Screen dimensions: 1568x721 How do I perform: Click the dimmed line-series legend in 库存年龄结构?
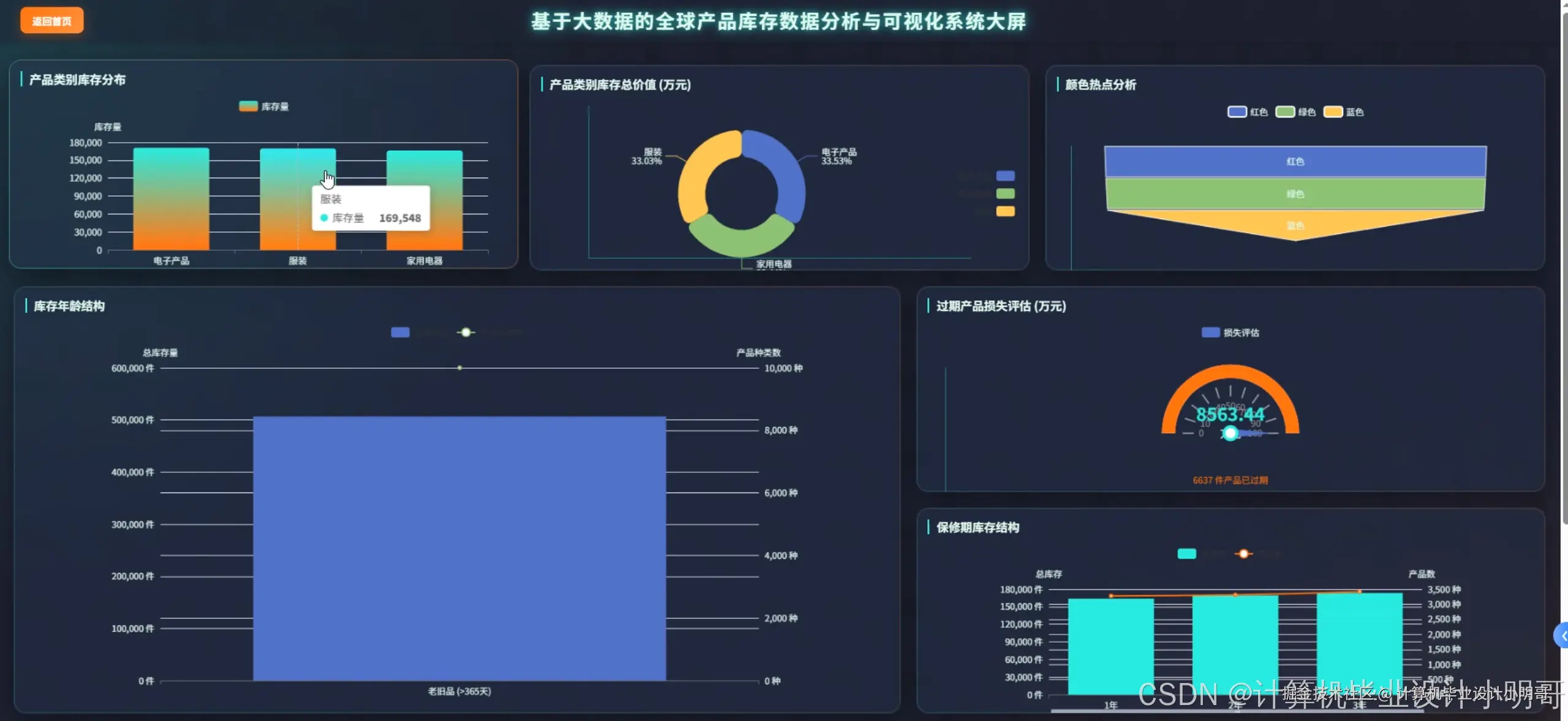[467, 332]
